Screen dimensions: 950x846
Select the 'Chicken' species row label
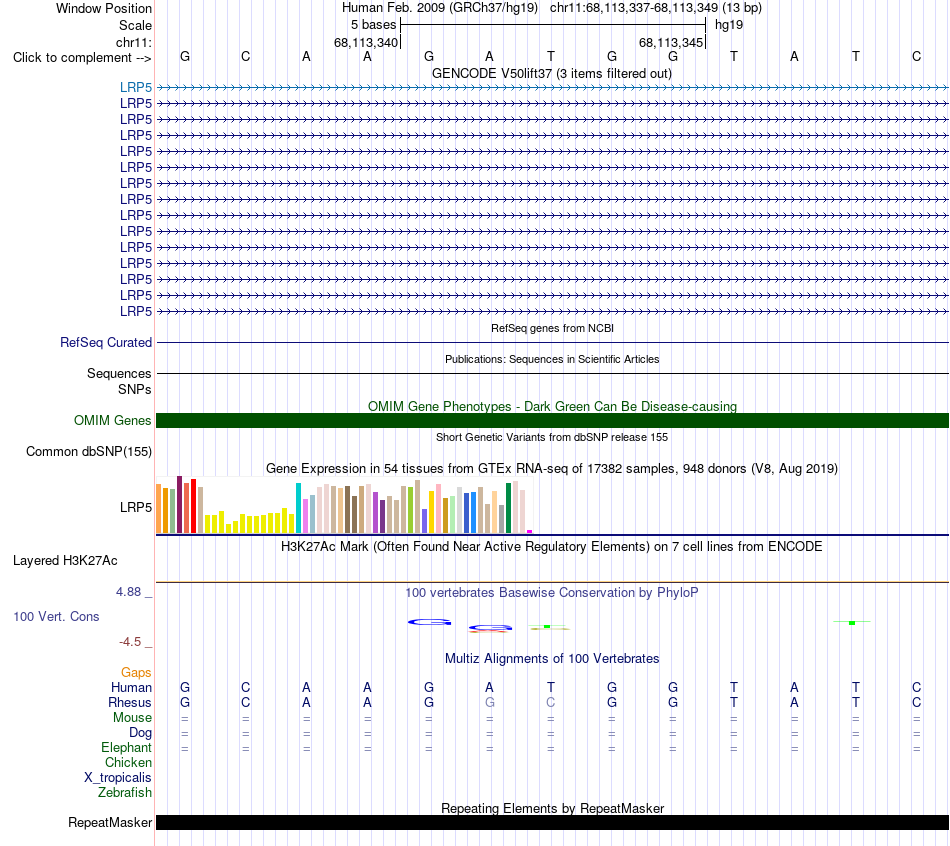pyautogui.click(x=128, y=762)
